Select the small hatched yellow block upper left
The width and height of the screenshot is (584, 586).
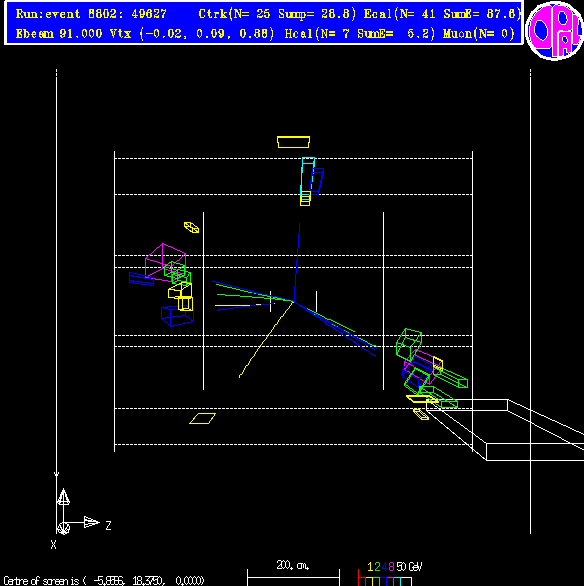191,227
